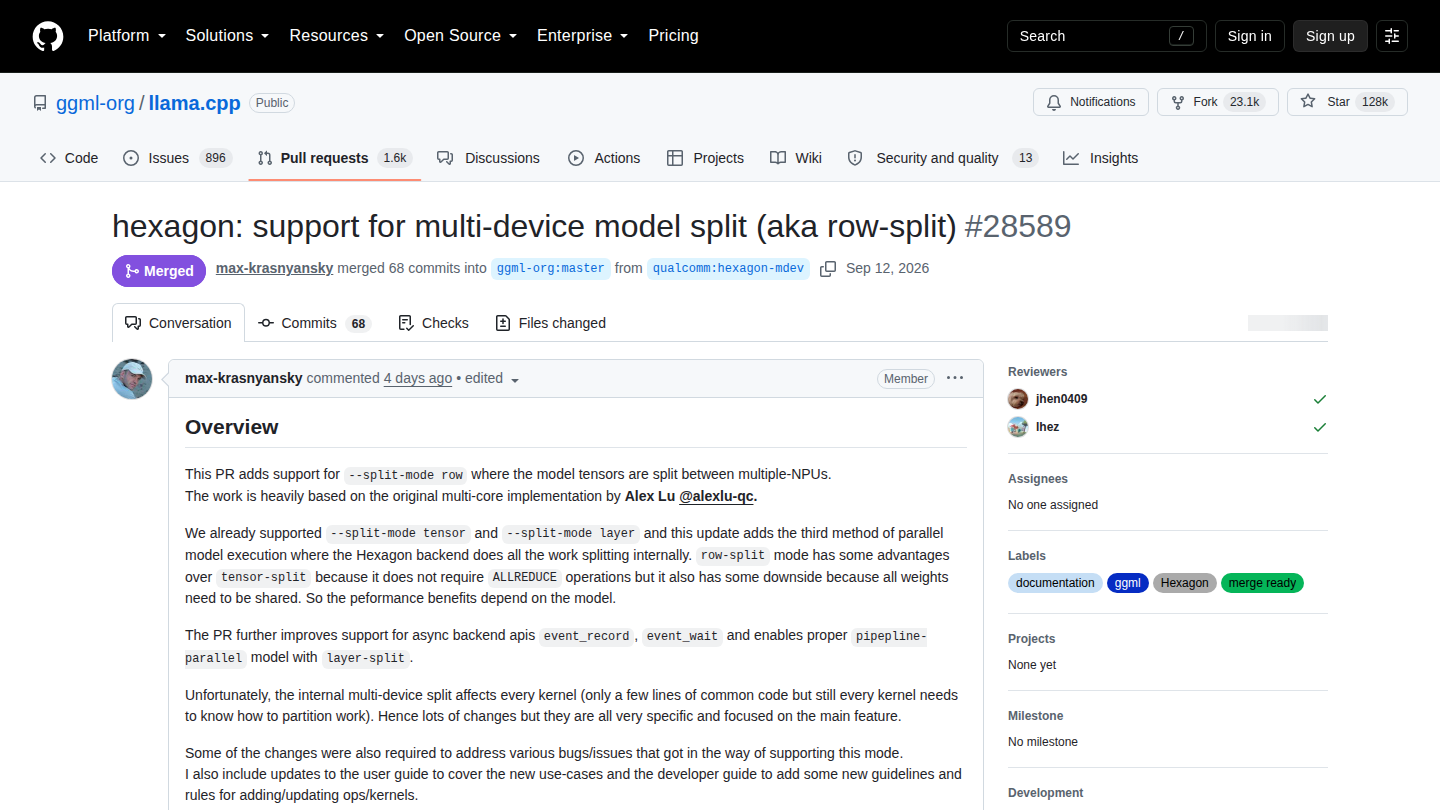Click the Sign in button
Viewport: 1440px width, 810px height.
tap(1249, 36)
